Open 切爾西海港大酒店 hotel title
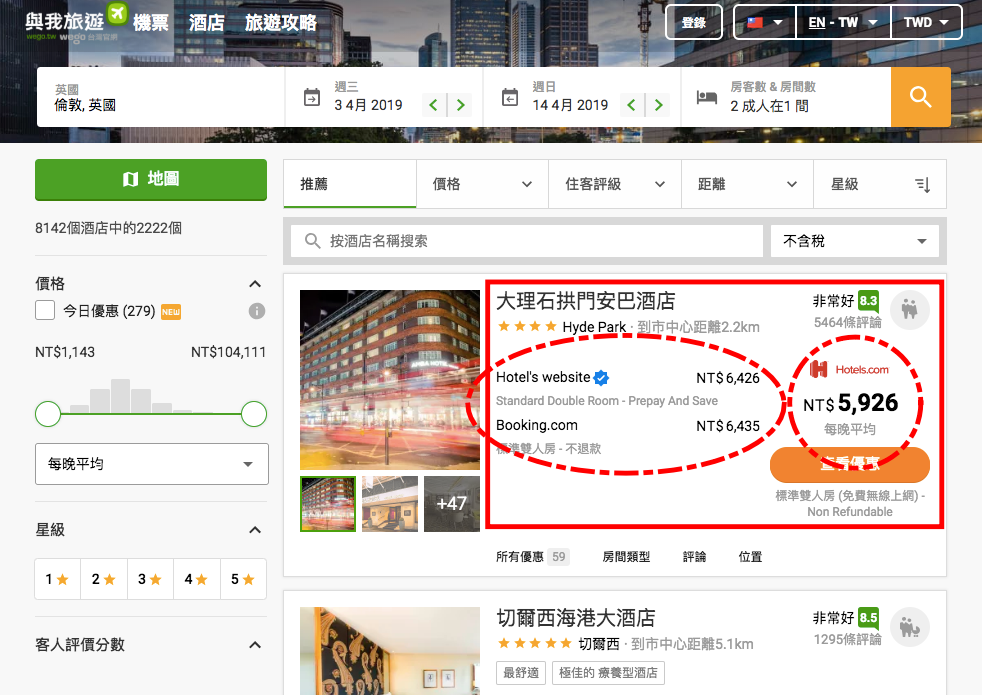This screenshot has width=982, height=695. pos(576,618)
